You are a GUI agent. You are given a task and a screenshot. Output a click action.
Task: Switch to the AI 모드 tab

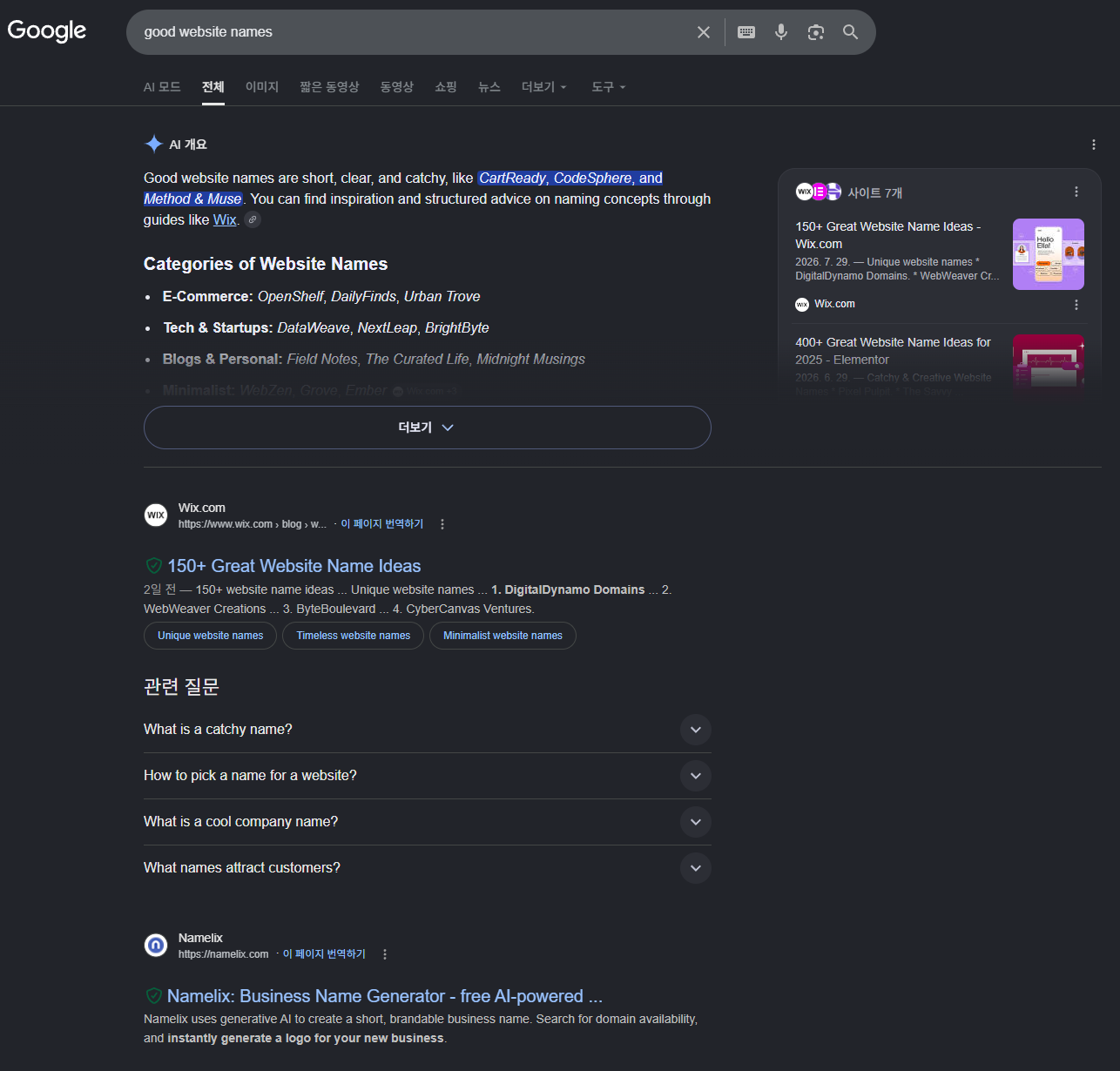[162, 87]
